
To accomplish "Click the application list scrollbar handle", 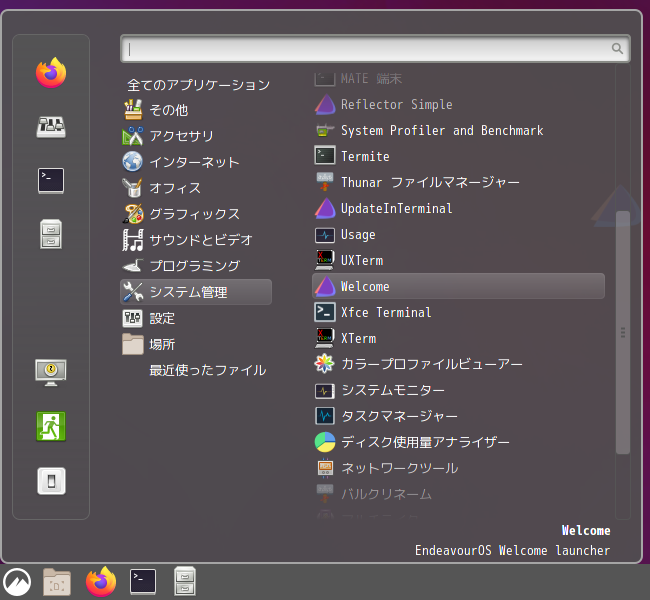I will (x=623, y=333).
